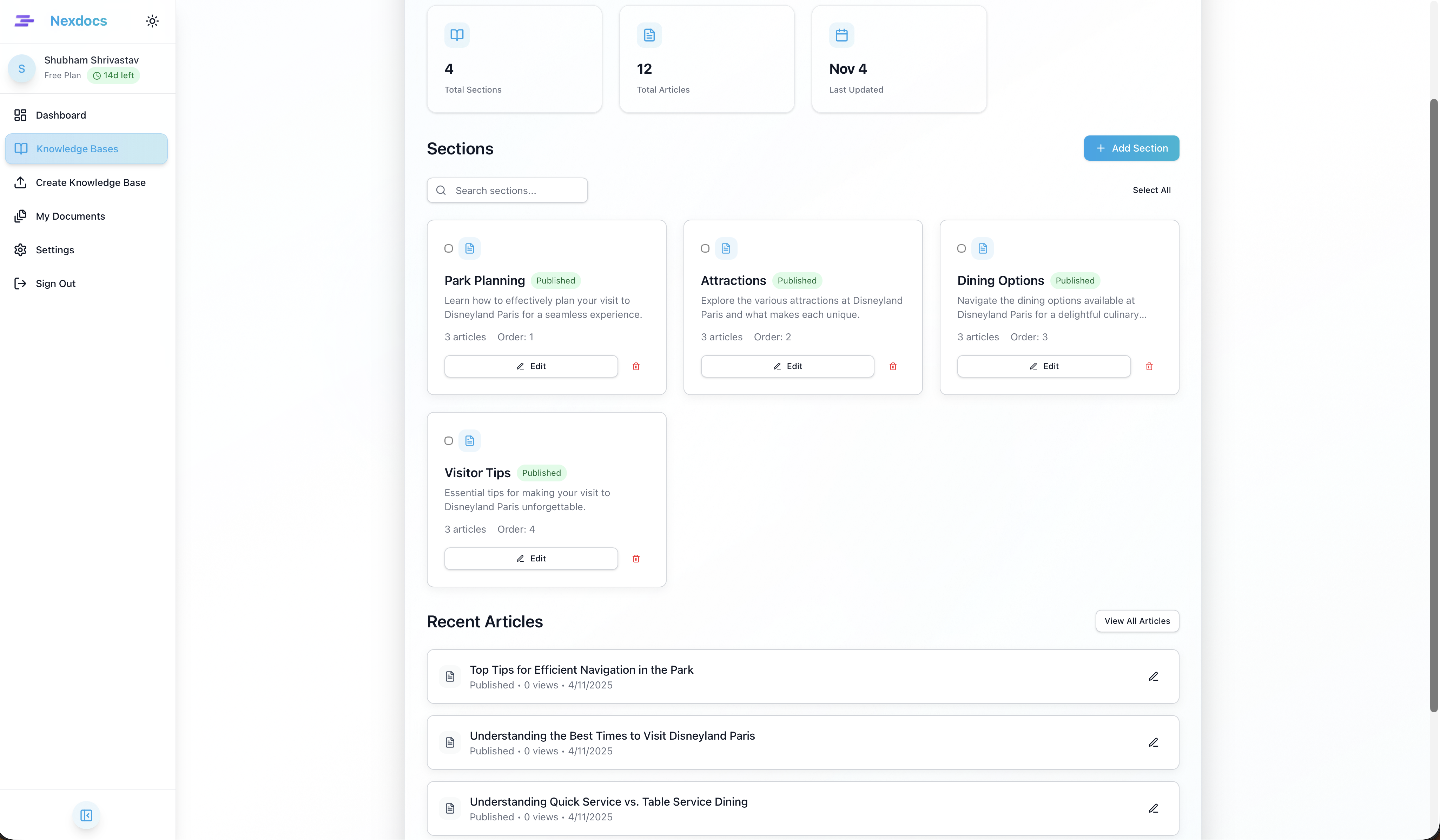Check the Visitor Tips section checkbox
The height and width of the screenshot is (840, 1440).
click(449, 440)
